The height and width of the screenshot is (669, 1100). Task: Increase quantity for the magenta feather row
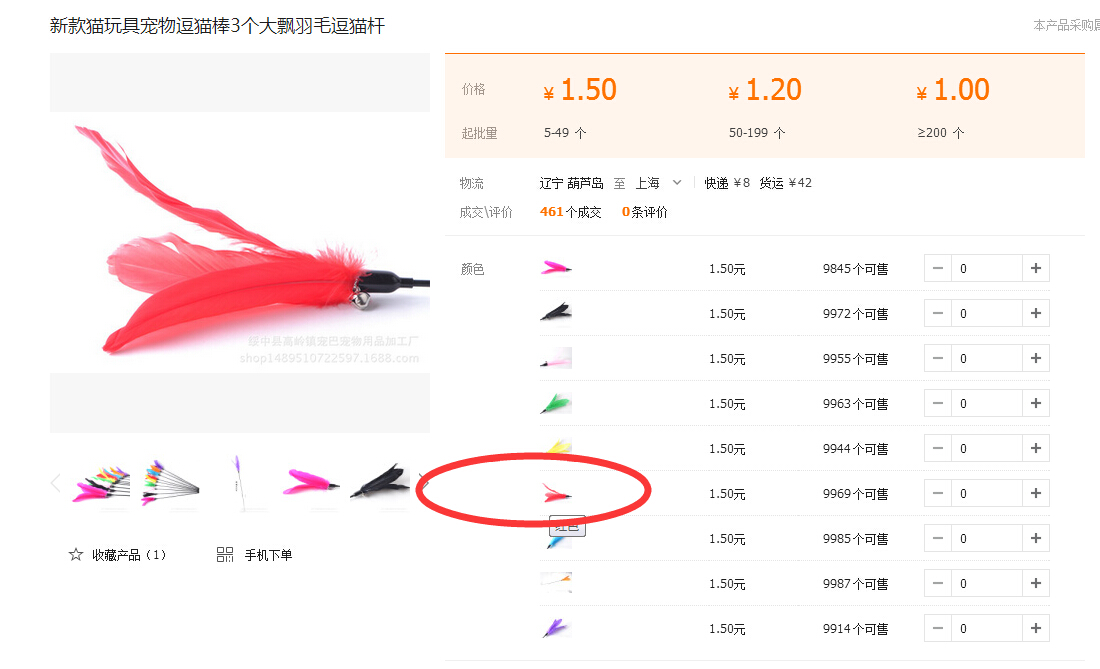(1035, 269)
